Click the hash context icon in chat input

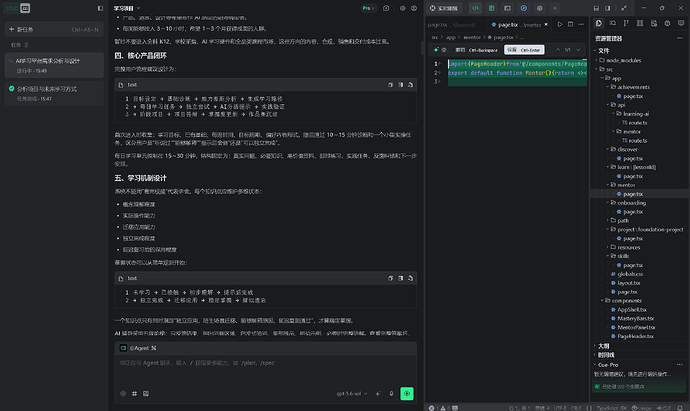pos(134,393)
